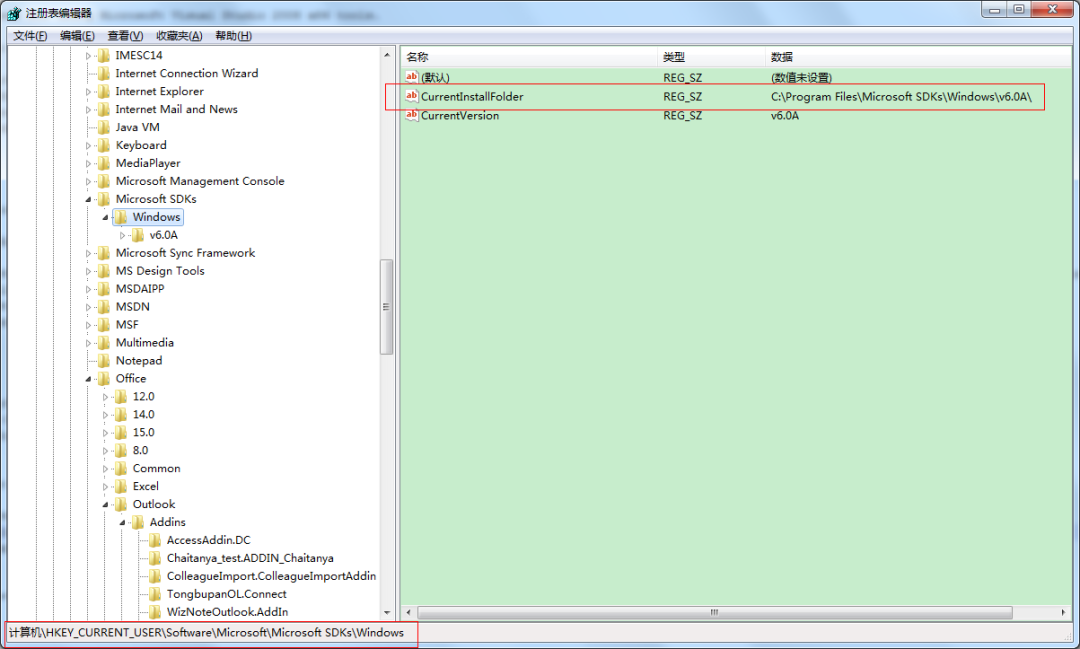Expand the v6.0A subkey

(122, 236)
